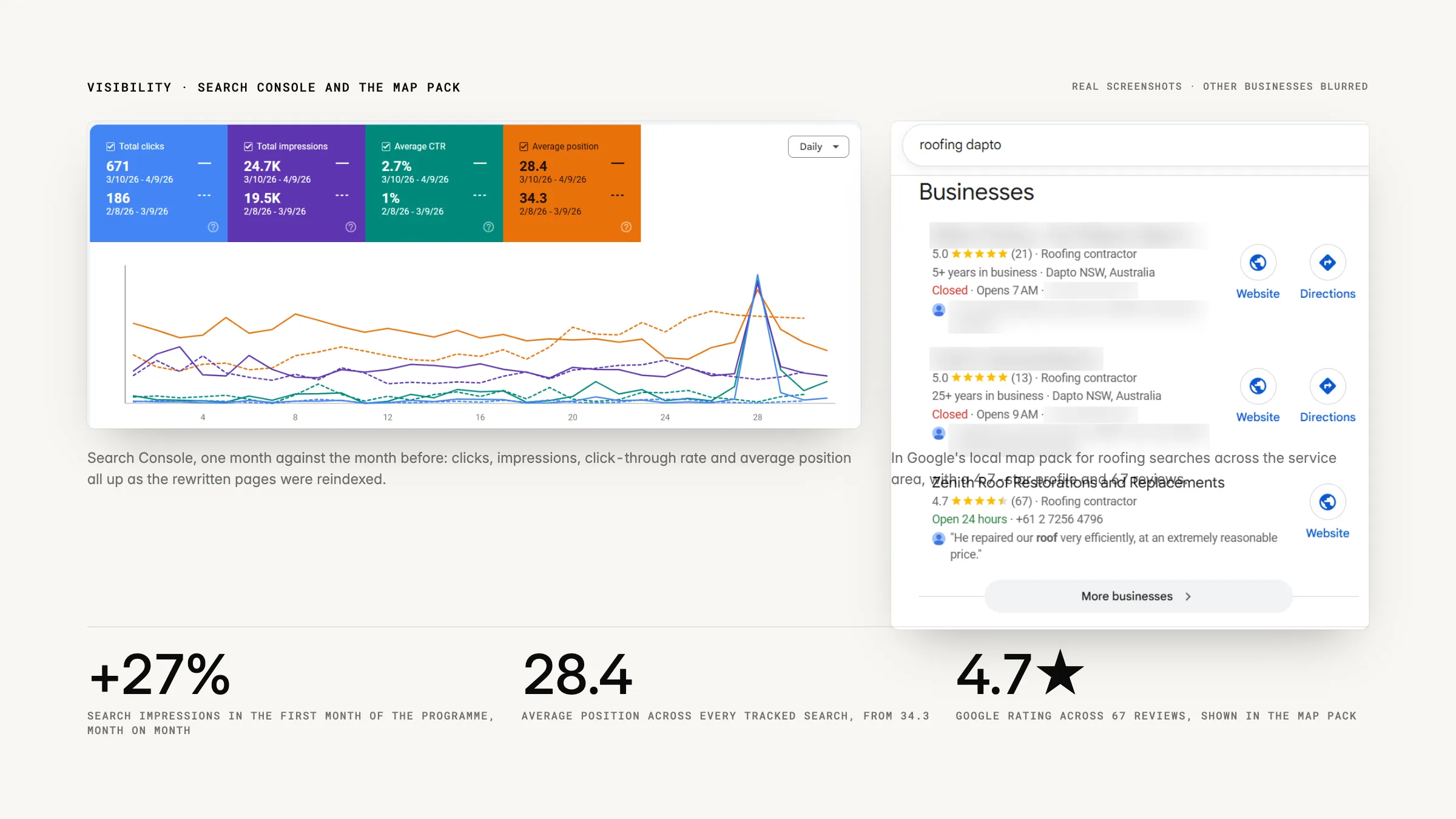Click the solid line legend dash on Total clicks
This screenshot has width=1456, height=819.
[204, 164]
